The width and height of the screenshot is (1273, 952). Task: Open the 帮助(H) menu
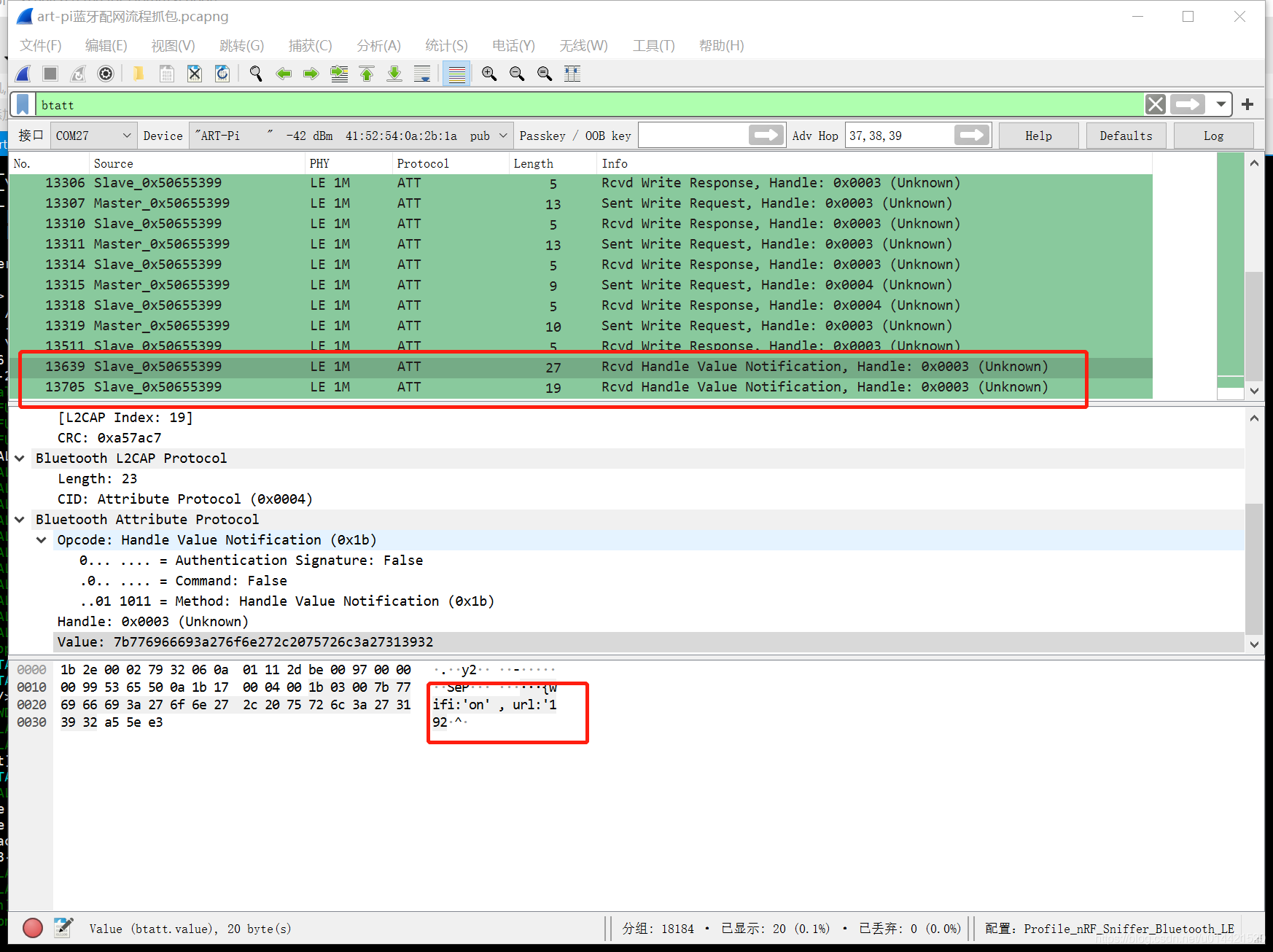[x=722, y=45]
